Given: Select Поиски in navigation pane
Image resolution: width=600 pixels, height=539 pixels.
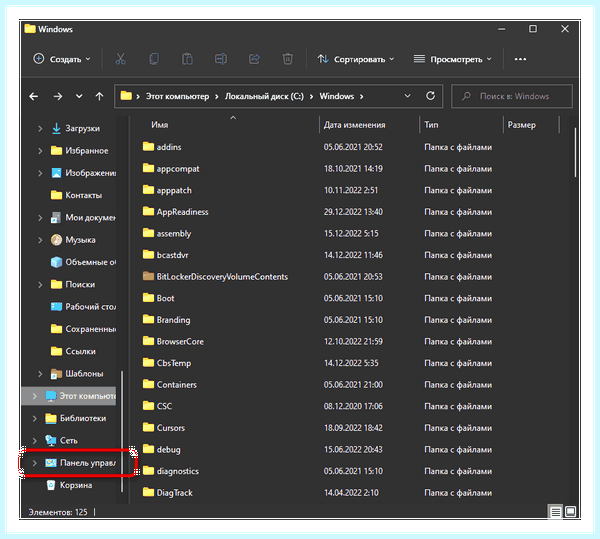Looking at the screenshot, I should point(73,284).
